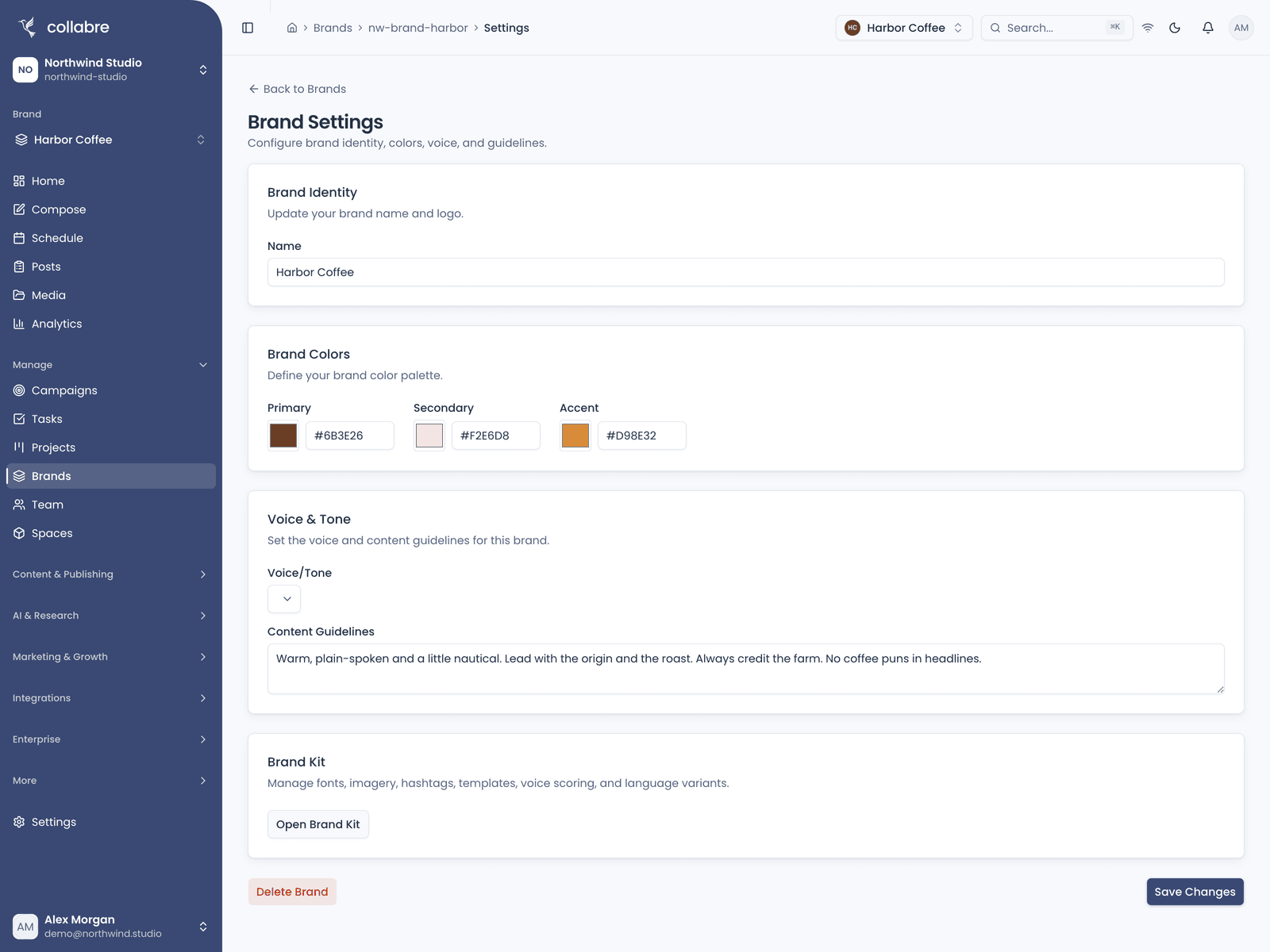
Task: Click Open Brand Kit button
Action: pos(318,824)
